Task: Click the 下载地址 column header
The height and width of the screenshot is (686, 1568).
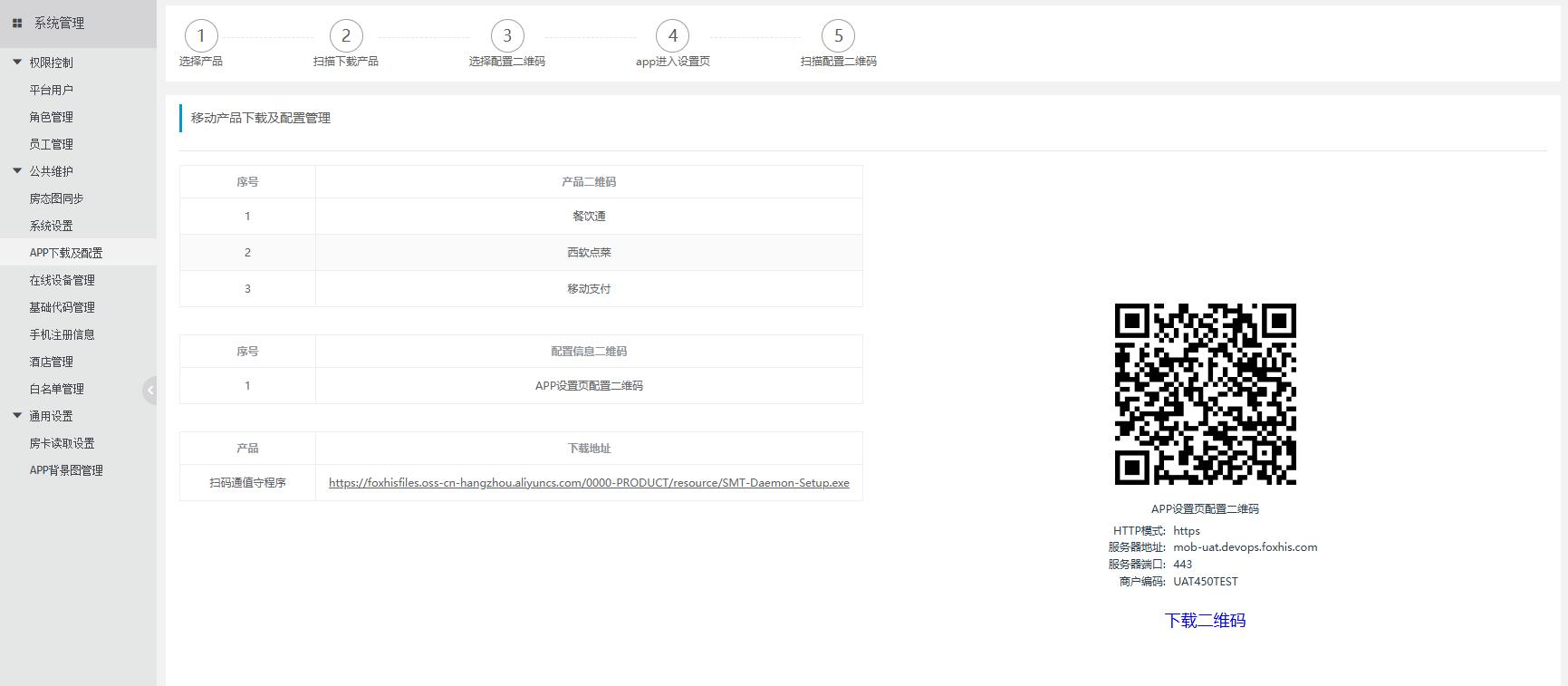Action: tap(589, 449)
